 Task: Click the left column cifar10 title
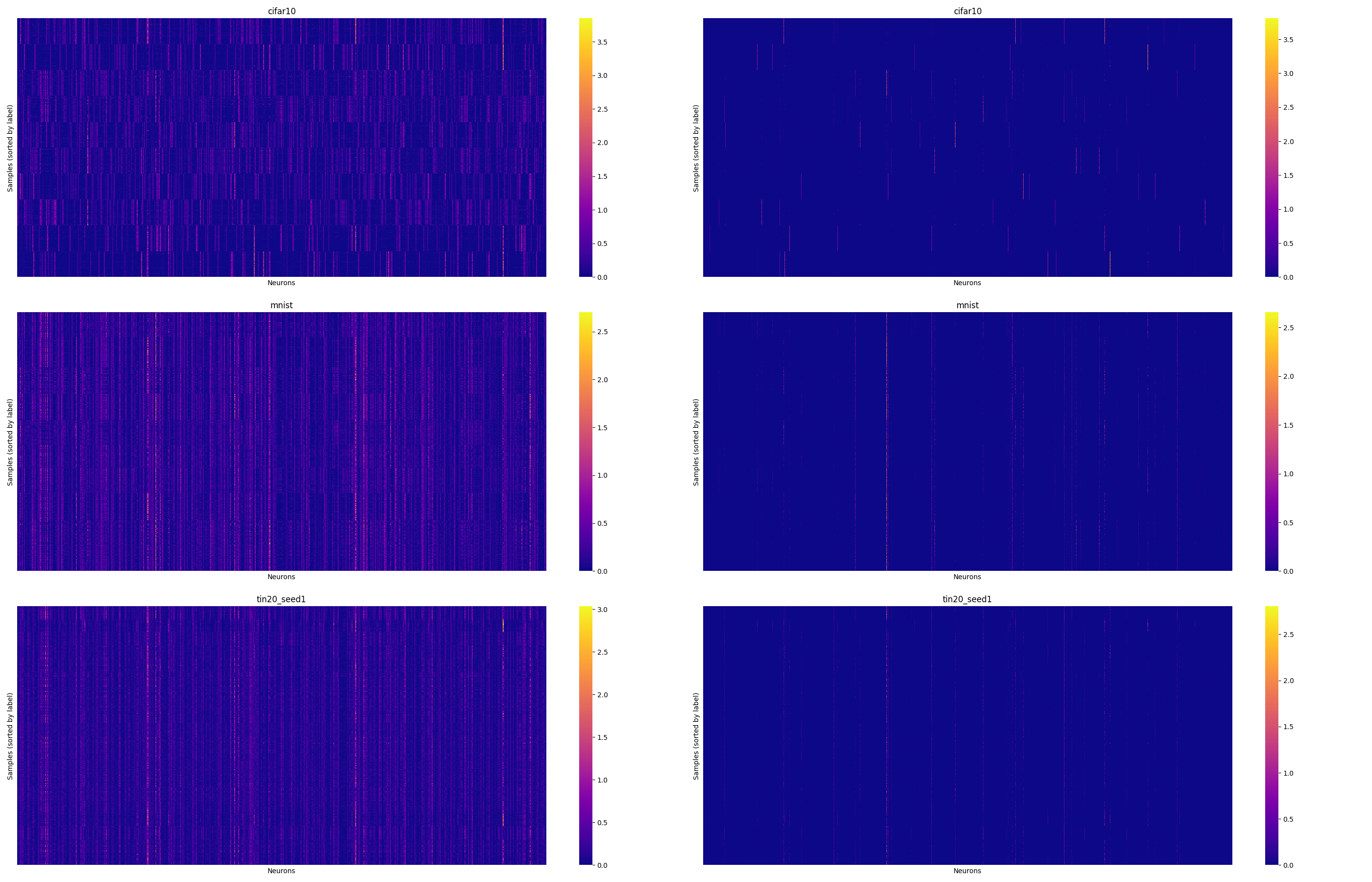click(x=281, y=11)
